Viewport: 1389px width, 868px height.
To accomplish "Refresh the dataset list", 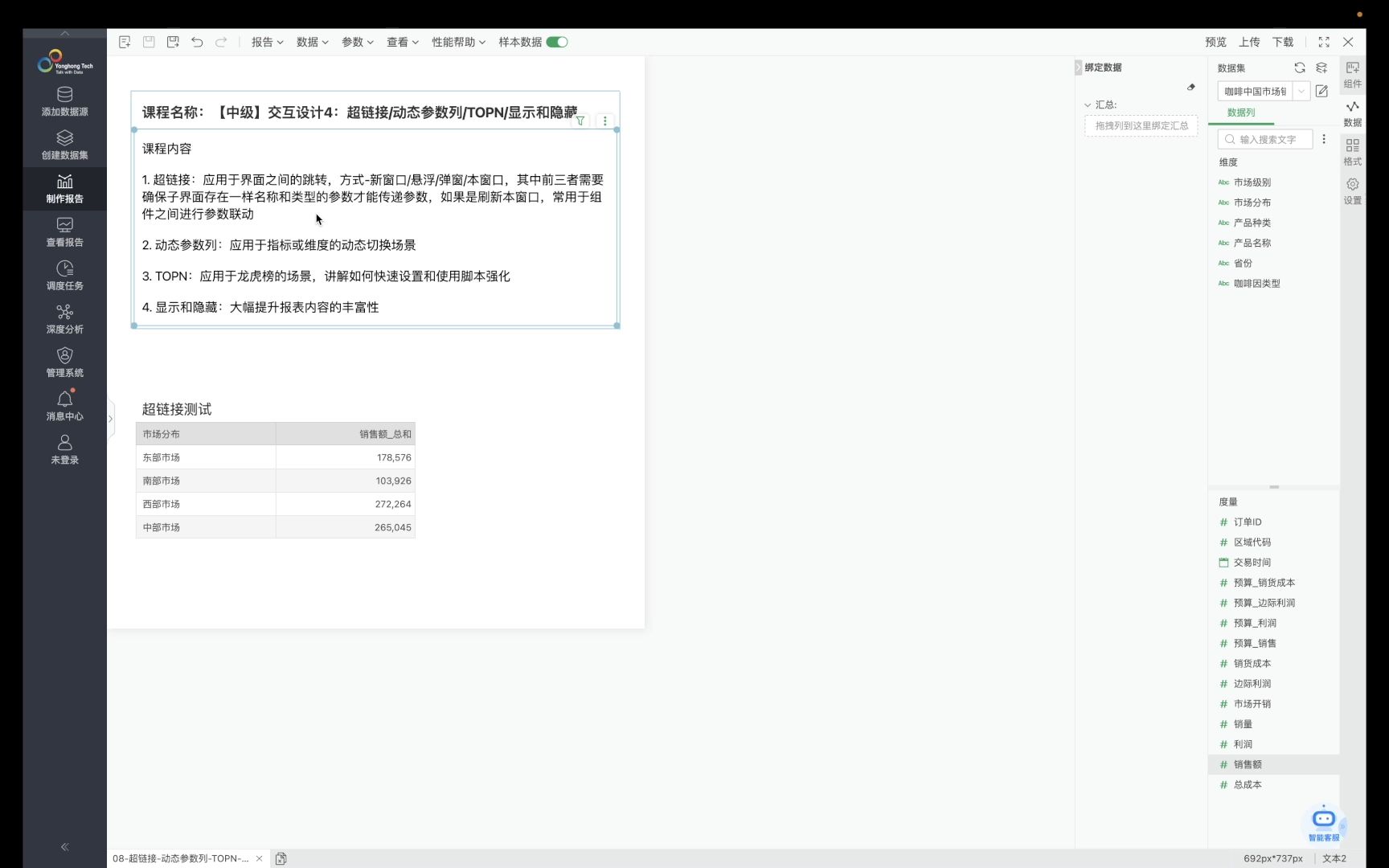I will 1300,68.
